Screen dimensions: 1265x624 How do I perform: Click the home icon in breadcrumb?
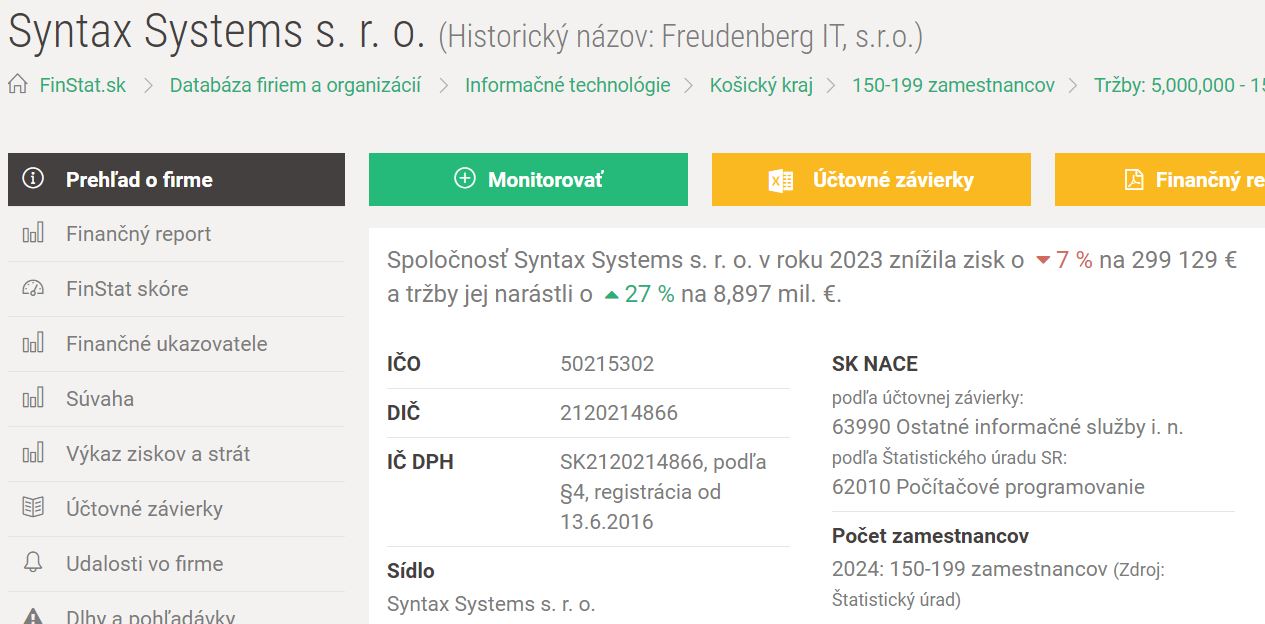coord(18,85)
